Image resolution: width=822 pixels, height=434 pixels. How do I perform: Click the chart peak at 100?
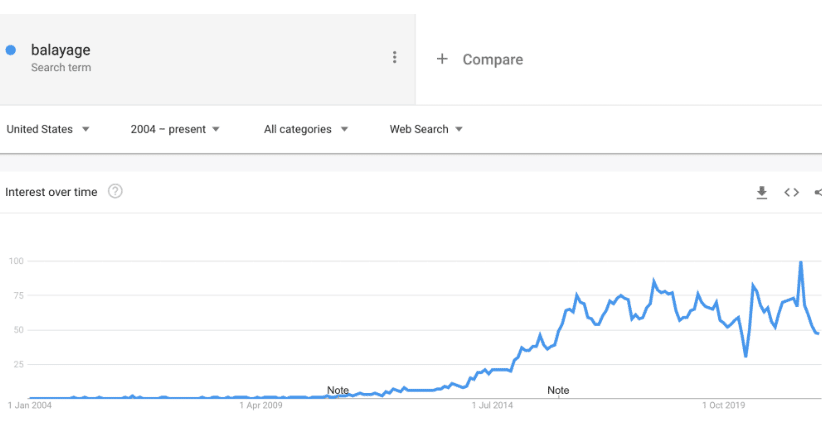coord(801,262)
